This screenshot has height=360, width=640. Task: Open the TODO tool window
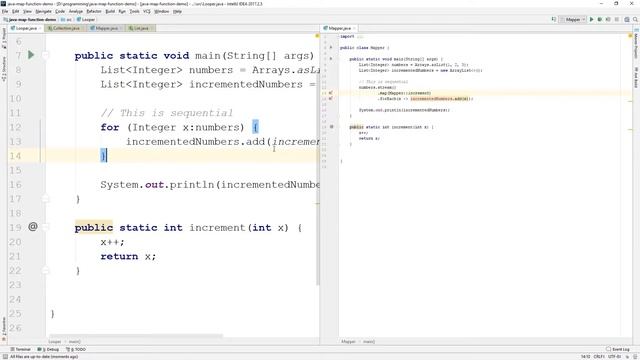point(76,349)
